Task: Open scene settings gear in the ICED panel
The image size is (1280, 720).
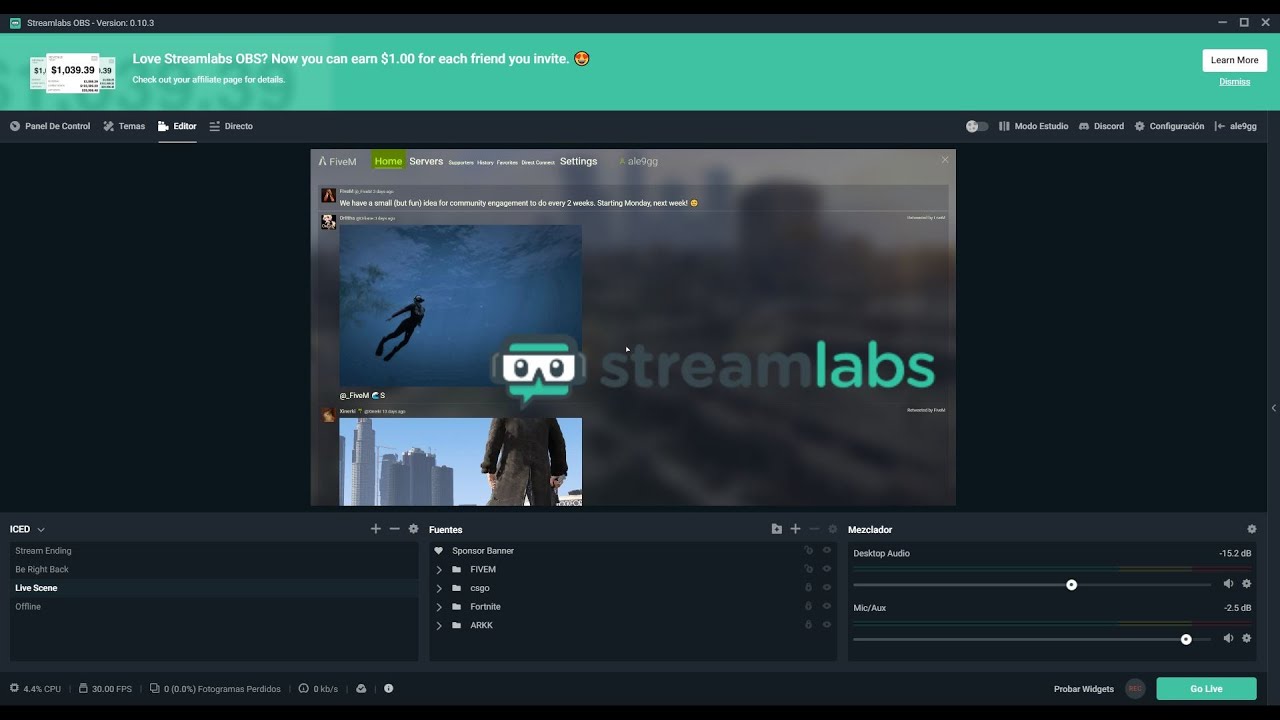Action: click(413, 529)
